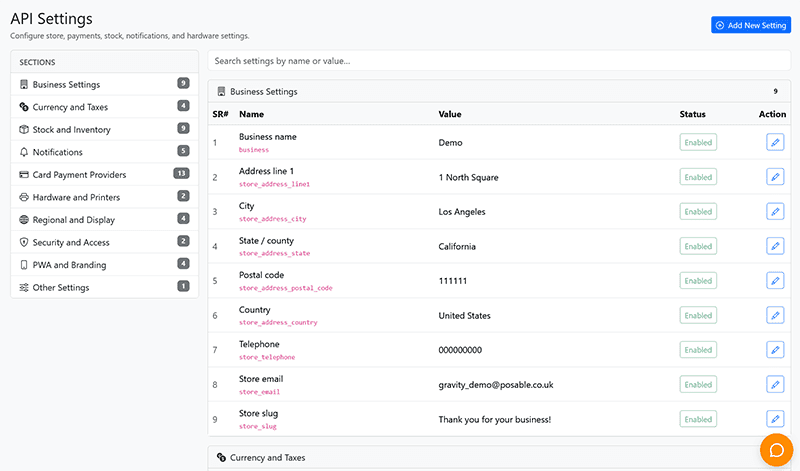
Task: Go to Other Settings section
Action: pos(105,287)
